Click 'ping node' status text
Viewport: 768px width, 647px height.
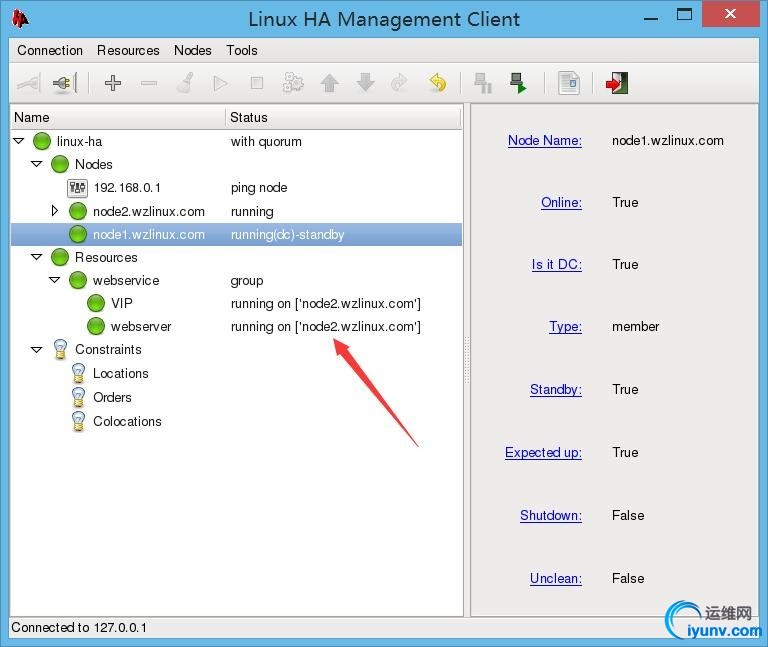click(x=259, y=188)
